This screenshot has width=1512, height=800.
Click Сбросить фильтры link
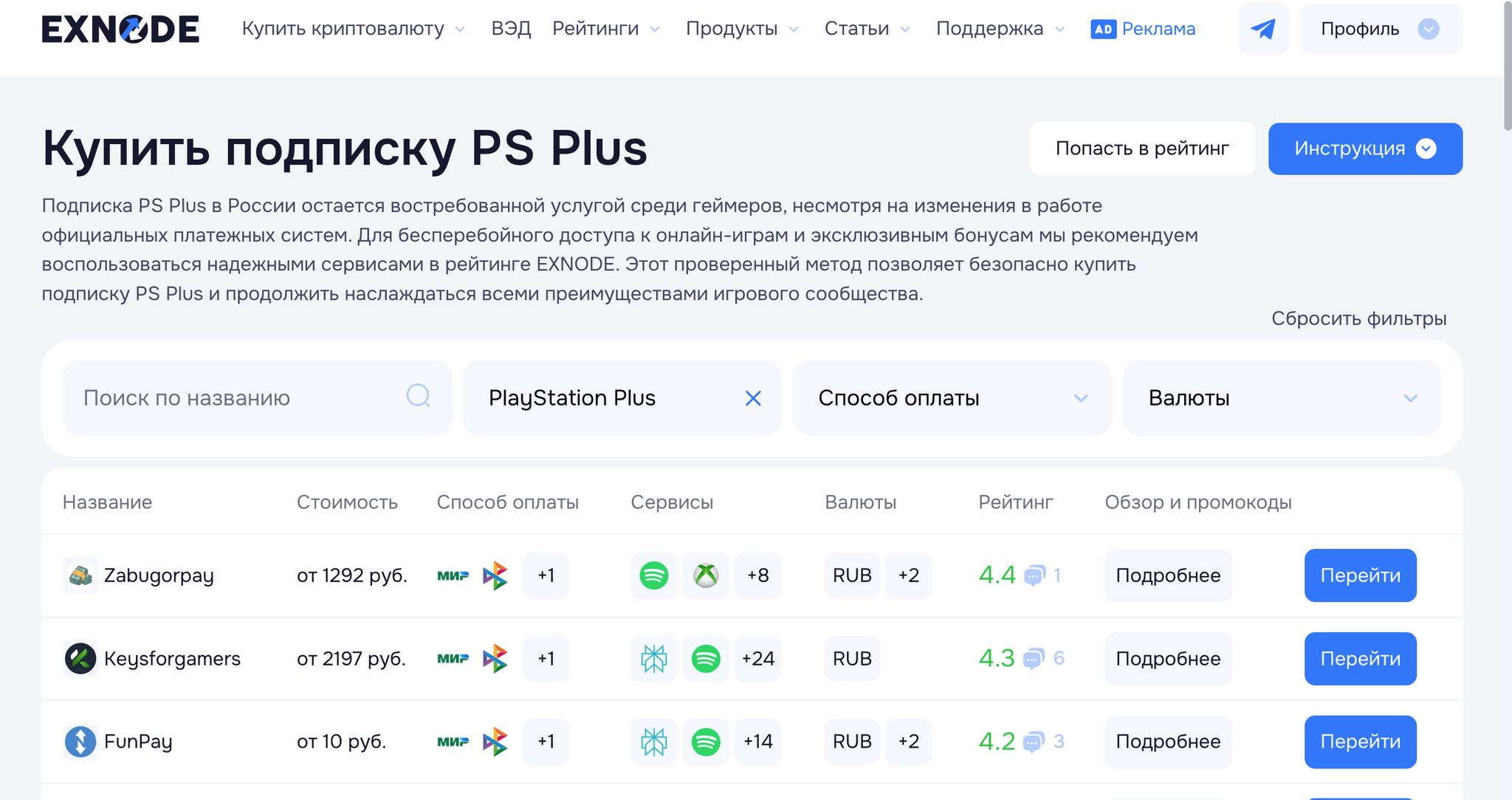(1358, 318)
